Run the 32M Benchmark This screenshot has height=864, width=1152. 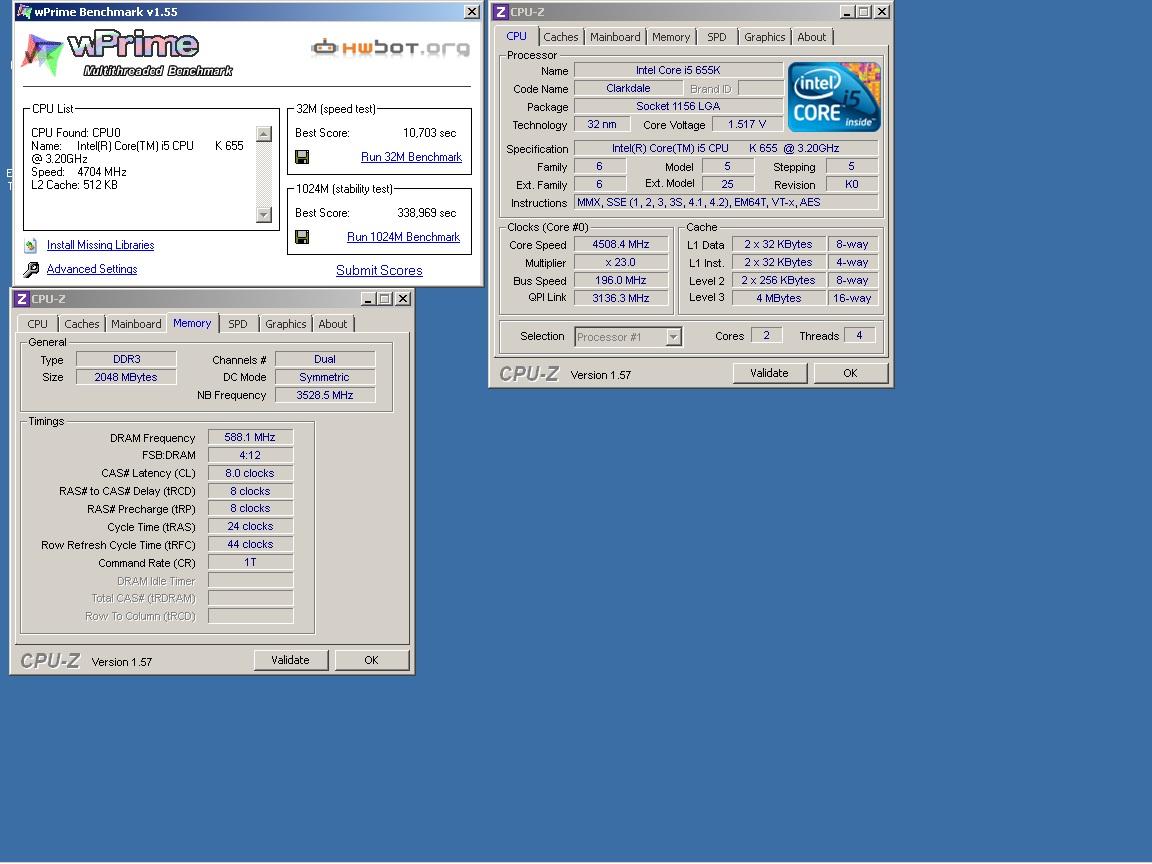click(x=411, y=157)
